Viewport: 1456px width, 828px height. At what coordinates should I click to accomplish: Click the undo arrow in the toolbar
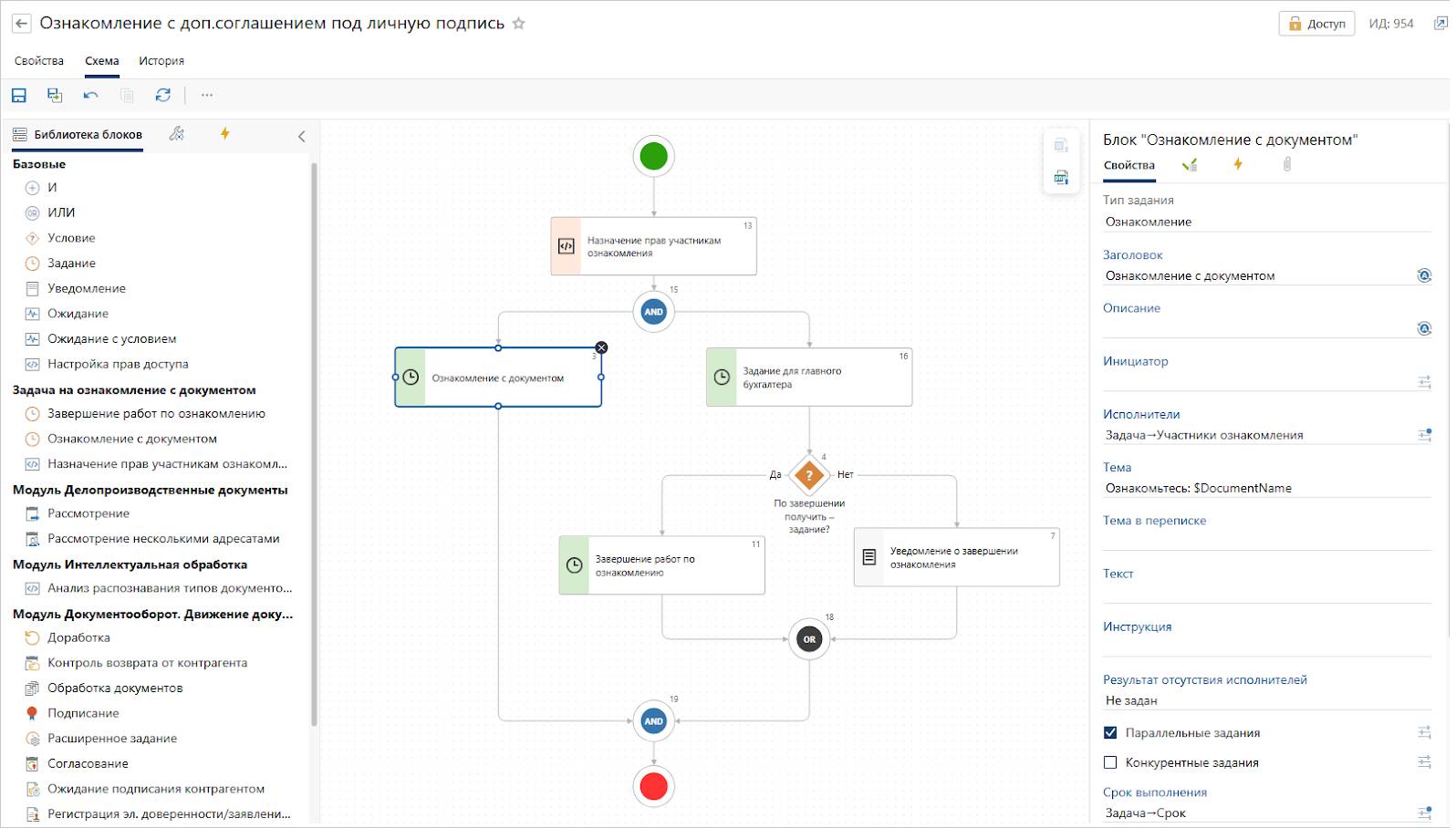pyautogui.click(x=90, y=95)
